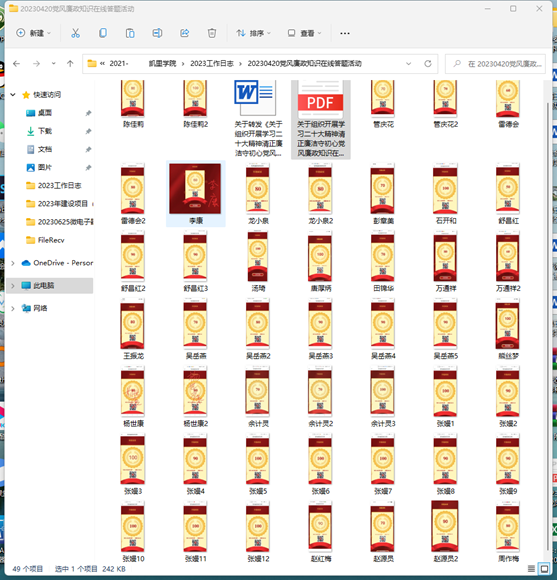Click the Copy icon in toolbar
The height and width of the screenshot is (580, 557).
tap(103, 33)
